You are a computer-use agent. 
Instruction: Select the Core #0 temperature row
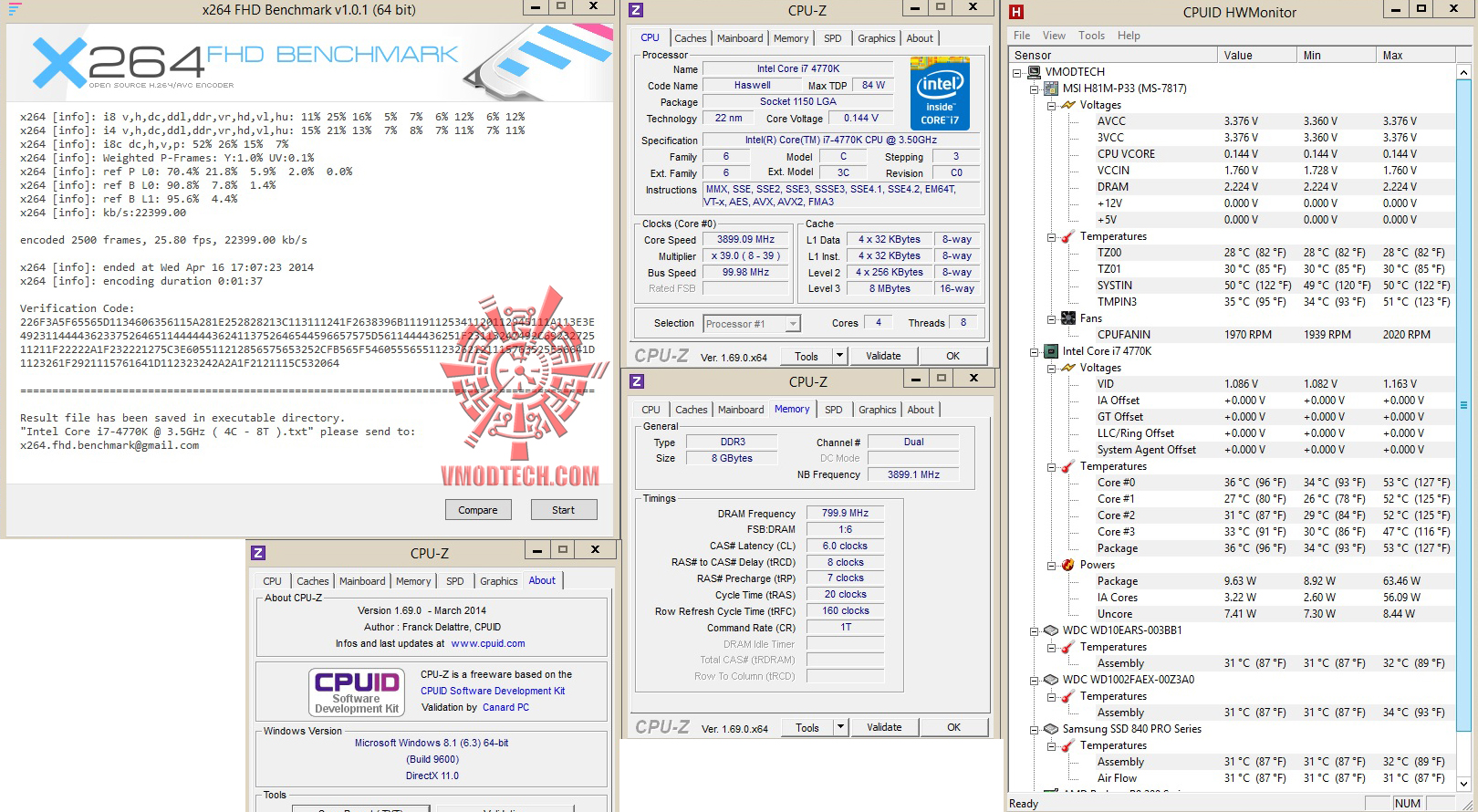[1232, 483]
